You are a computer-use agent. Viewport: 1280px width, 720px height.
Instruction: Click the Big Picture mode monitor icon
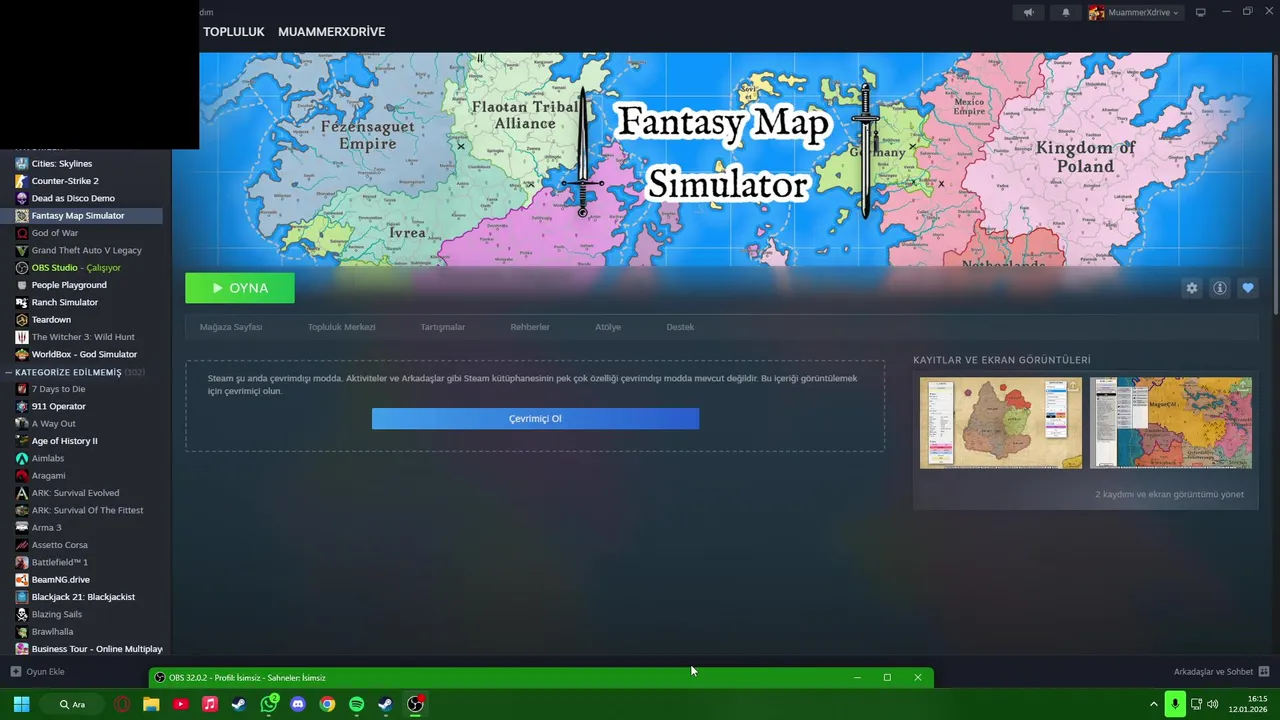pyautogui.click(x=1200, y=12)
